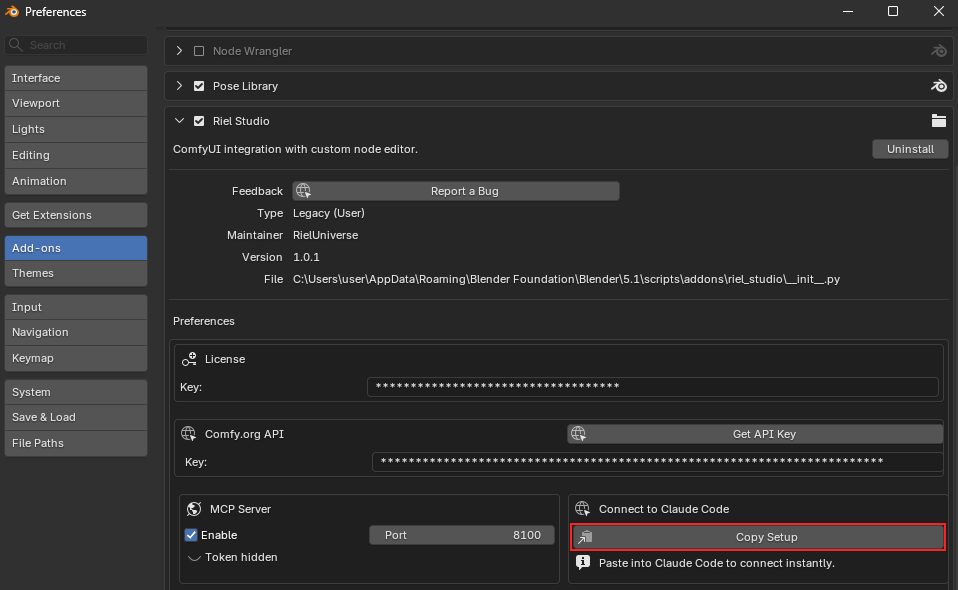Click the Port 8100 value field
The width and height of the screenshot is (958, 590).
coord(462,535)
